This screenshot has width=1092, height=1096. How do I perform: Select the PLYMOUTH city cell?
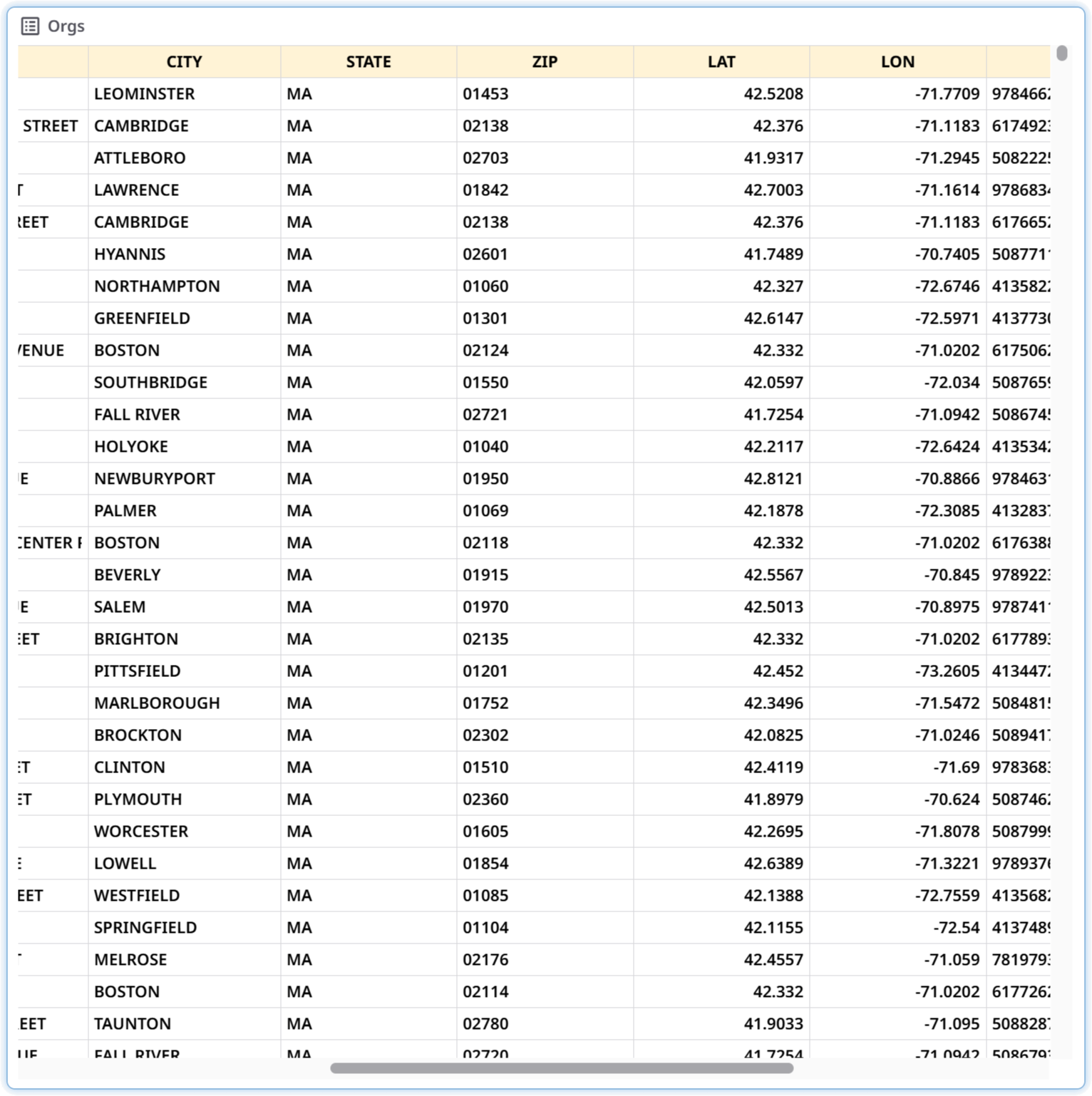(x=185, y=800)
